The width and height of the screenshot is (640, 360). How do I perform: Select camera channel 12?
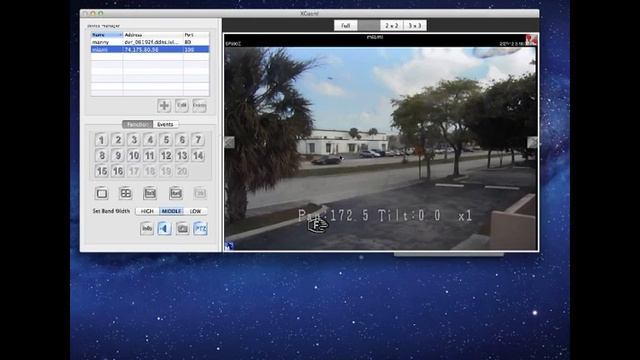point(166,156)
